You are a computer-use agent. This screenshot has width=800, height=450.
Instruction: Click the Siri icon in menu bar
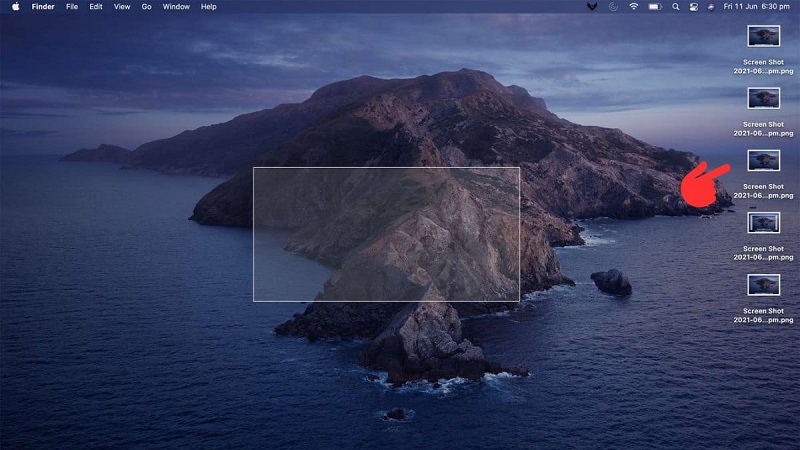point(710,6)
